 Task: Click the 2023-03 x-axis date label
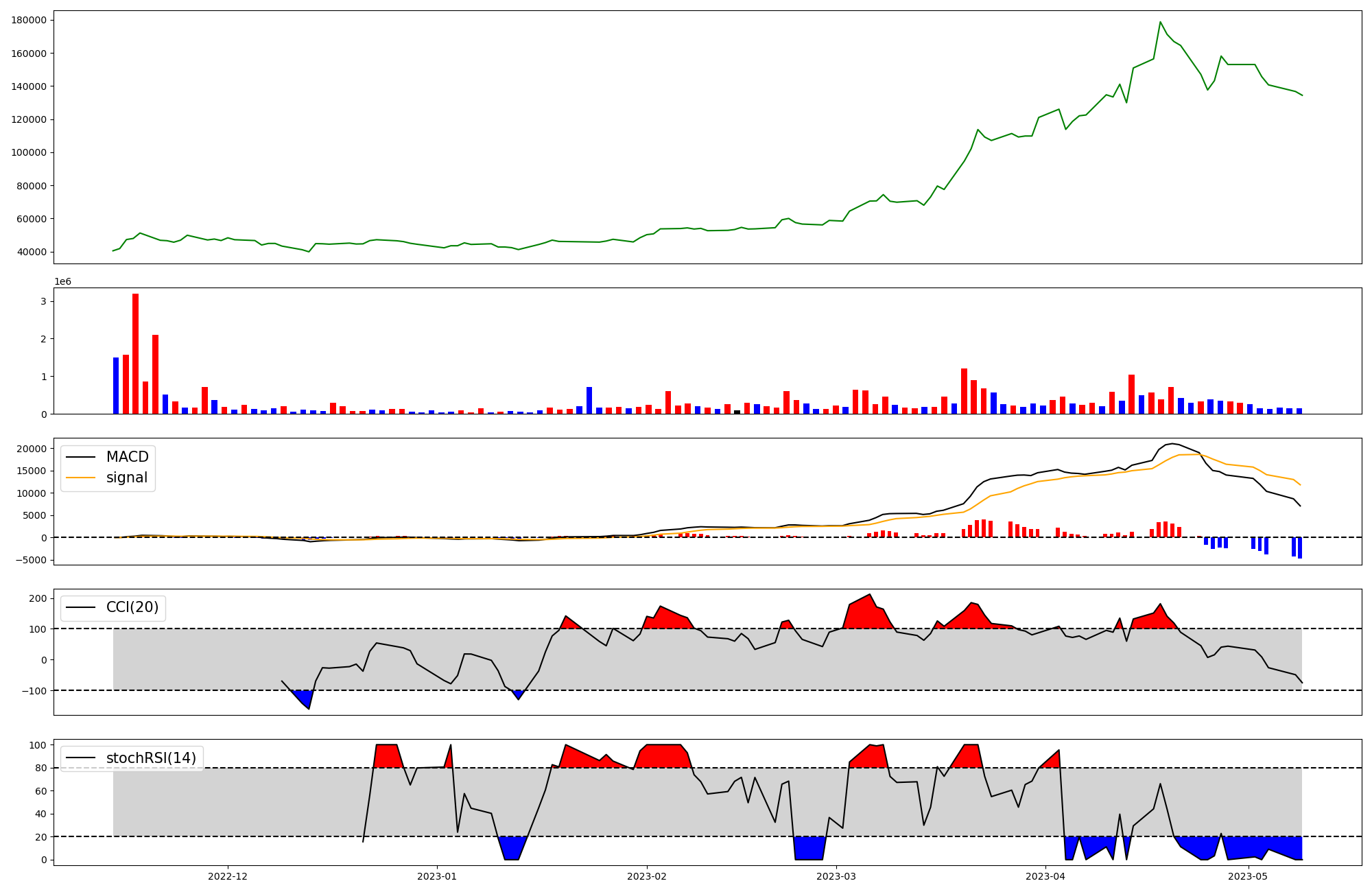[x=836, y=876]
